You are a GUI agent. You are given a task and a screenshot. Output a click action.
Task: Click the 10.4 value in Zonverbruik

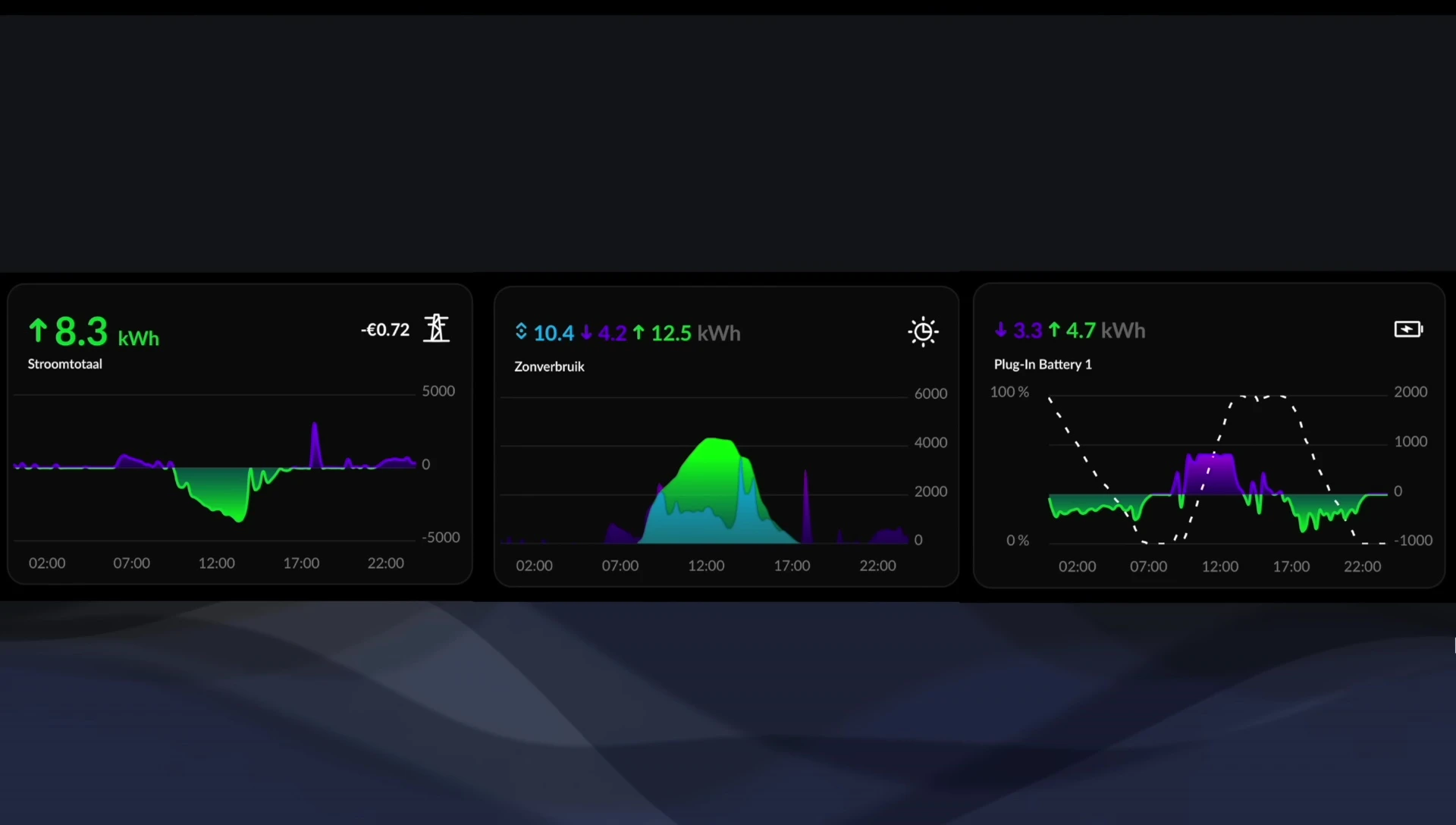pos(554,333)
